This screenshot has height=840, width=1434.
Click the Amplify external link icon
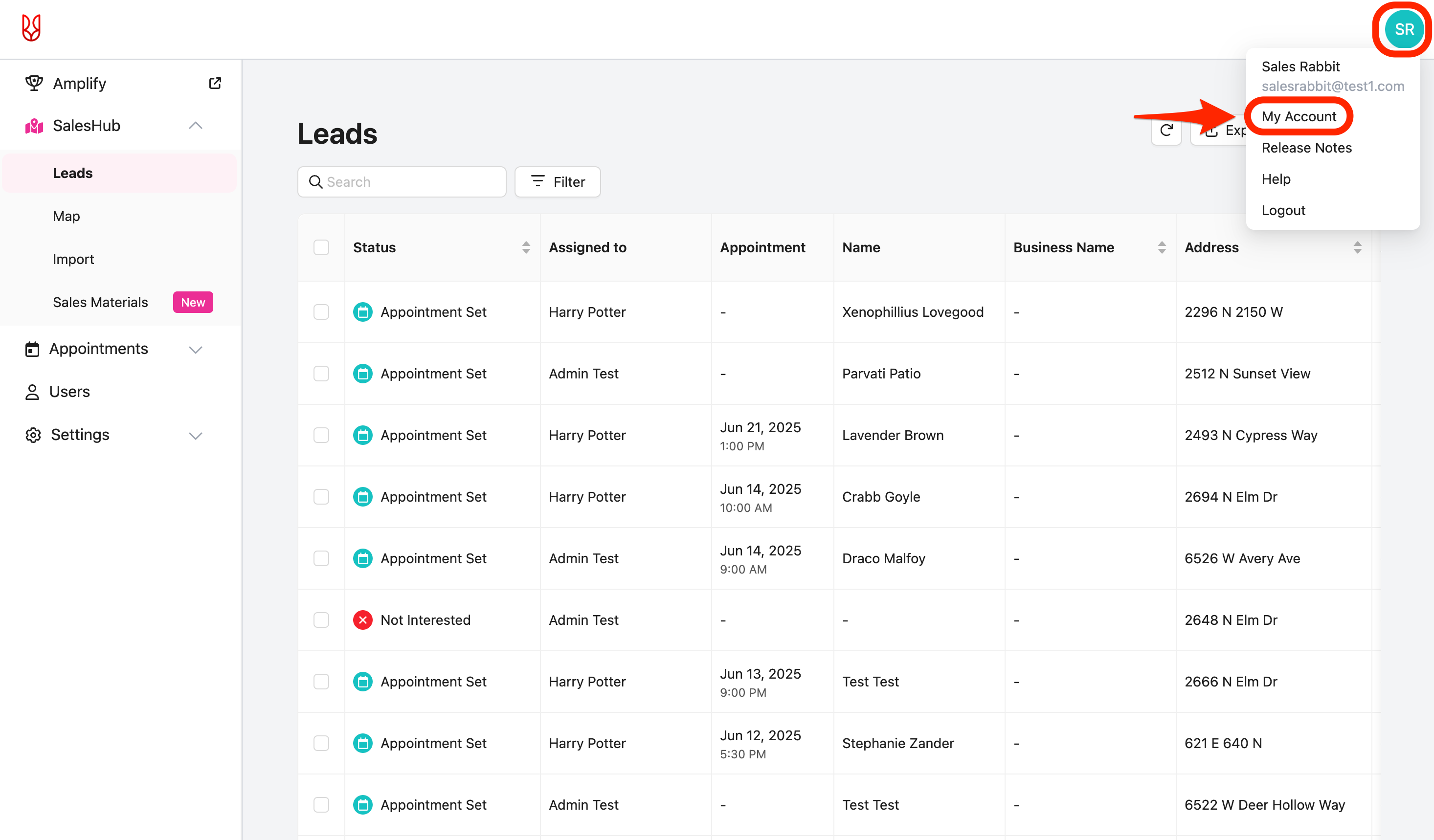coord(215,83)
